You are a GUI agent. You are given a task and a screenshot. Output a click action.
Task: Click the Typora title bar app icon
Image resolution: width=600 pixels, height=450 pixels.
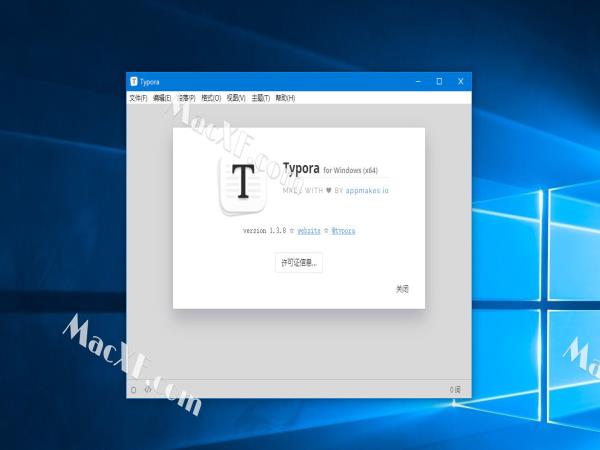pyautogui.click(x=134, y=82)
